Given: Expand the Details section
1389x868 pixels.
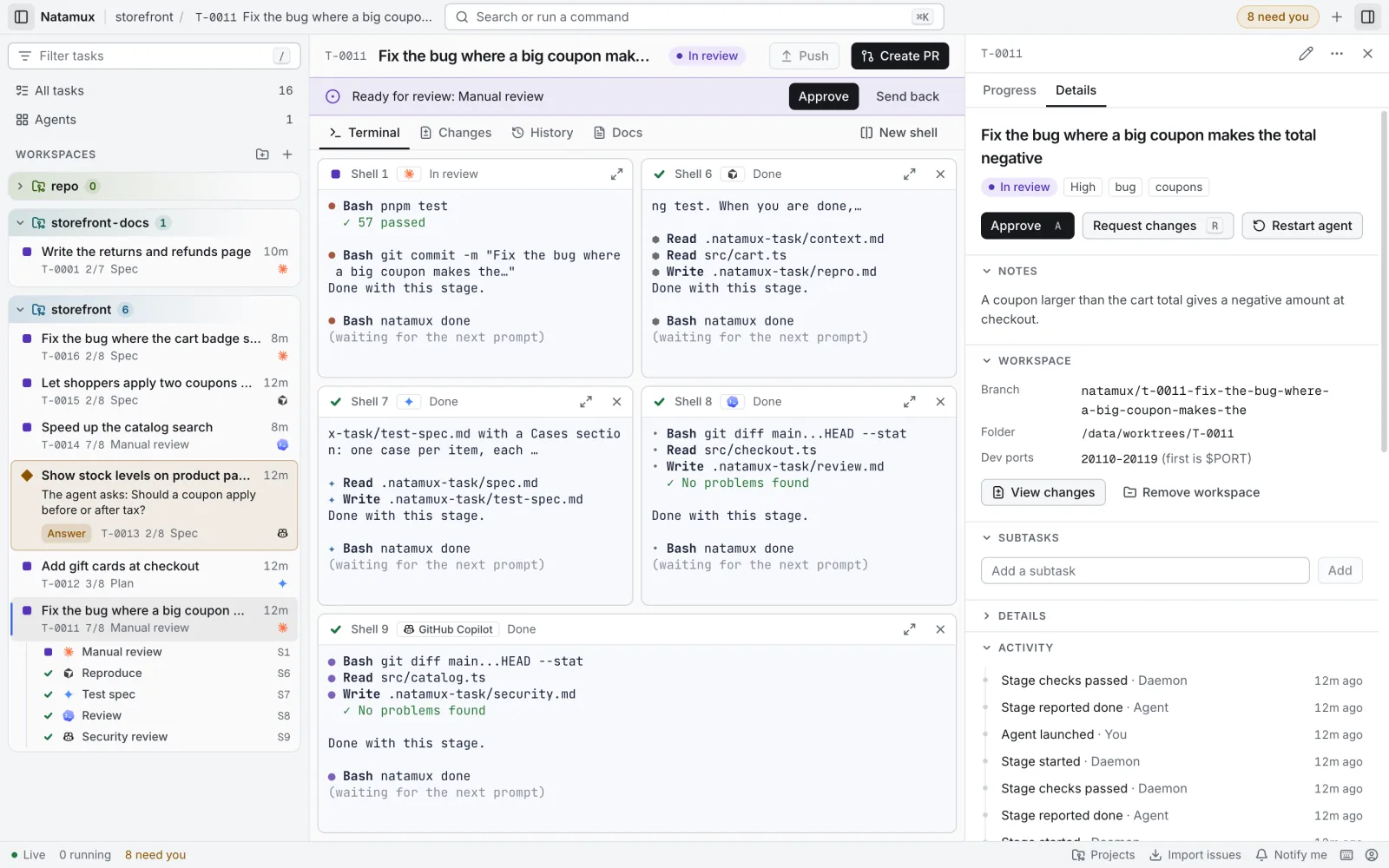Looking at the screenshot, I should [x=986, y=616].
